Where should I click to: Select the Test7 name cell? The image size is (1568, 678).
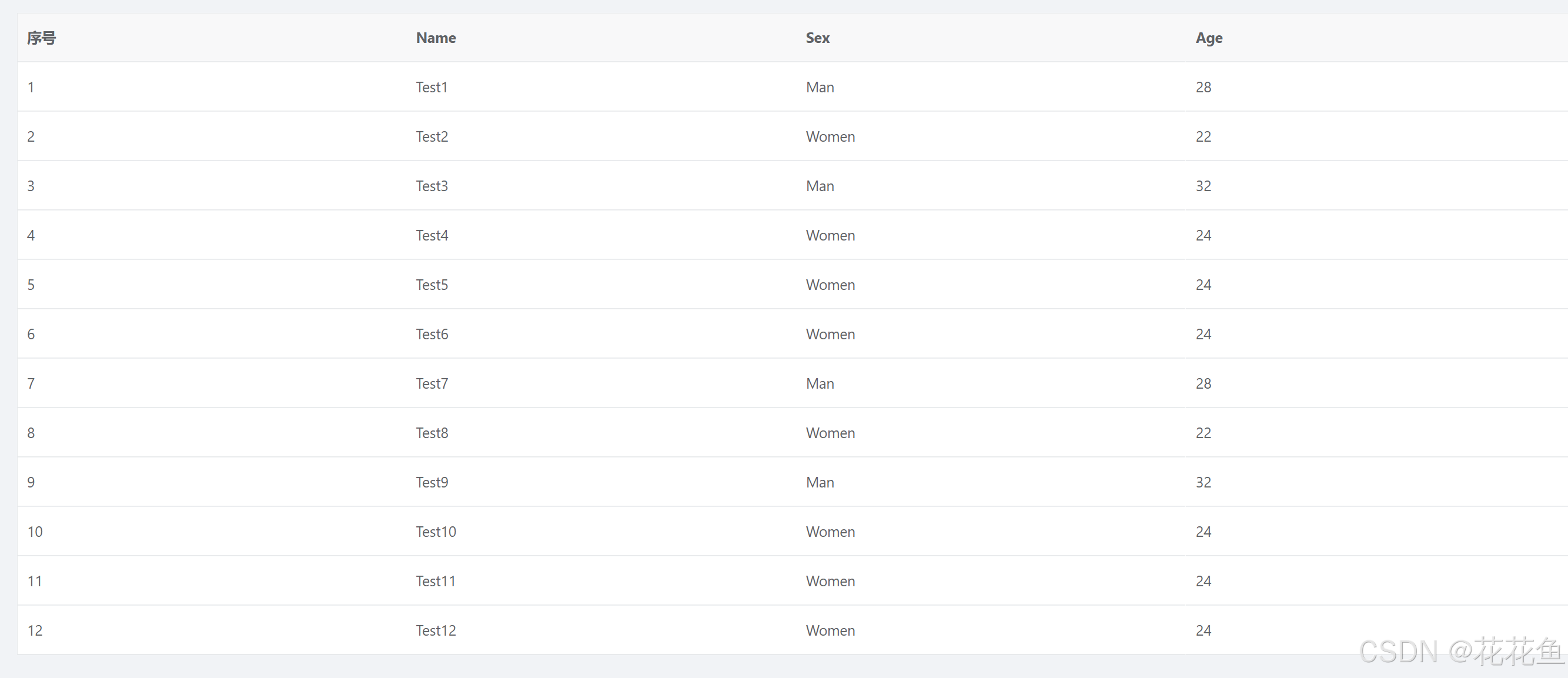(432, 383)
